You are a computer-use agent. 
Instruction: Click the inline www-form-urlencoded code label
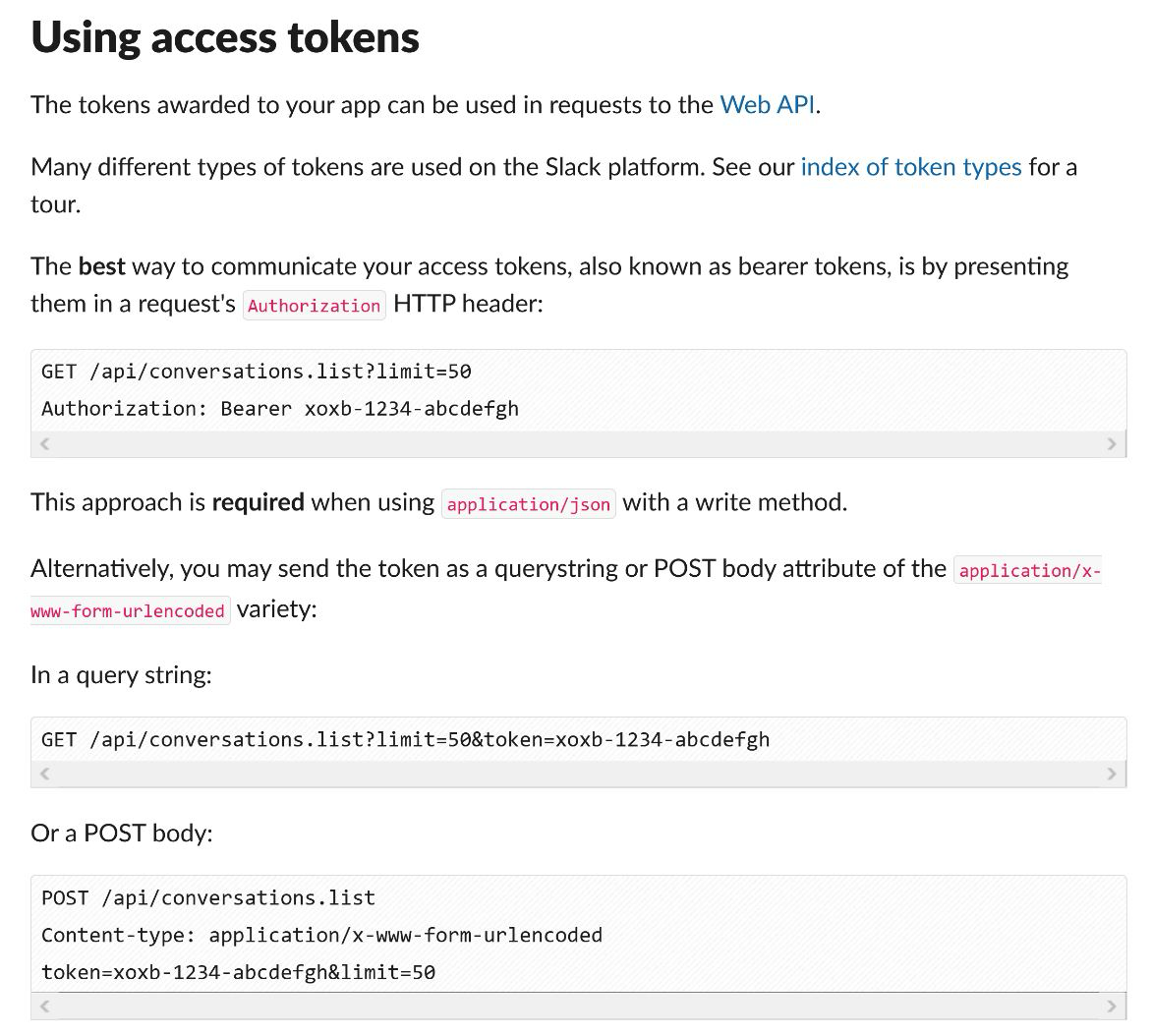[128, 610]
